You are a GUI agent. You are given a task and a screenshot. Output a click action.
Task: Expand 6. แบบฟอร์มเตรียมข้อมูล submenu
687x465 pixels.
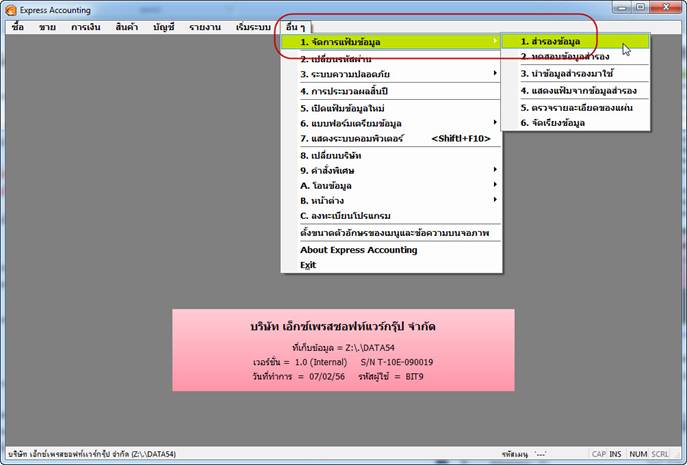point(357,122)
